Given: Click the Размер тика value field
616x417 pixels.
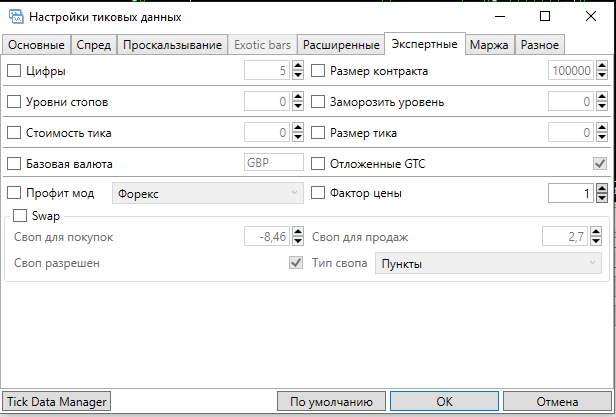Looking at the screenshot, I should [x=571, y=132].
